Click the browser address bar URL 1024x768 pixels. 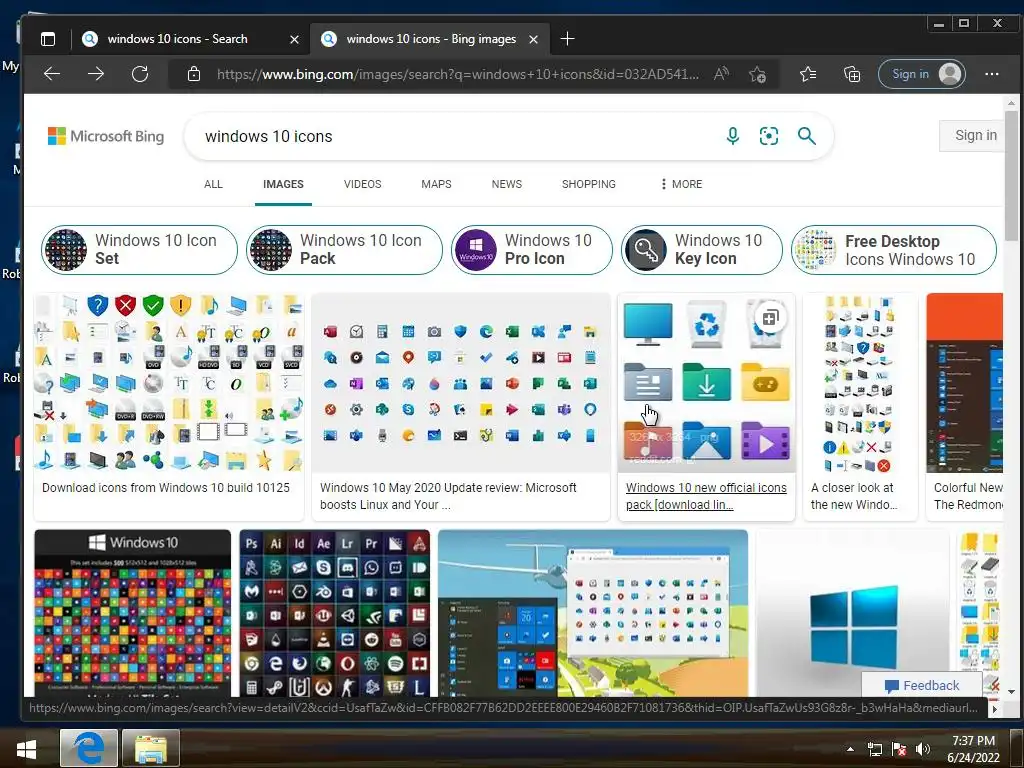point(457,74)
